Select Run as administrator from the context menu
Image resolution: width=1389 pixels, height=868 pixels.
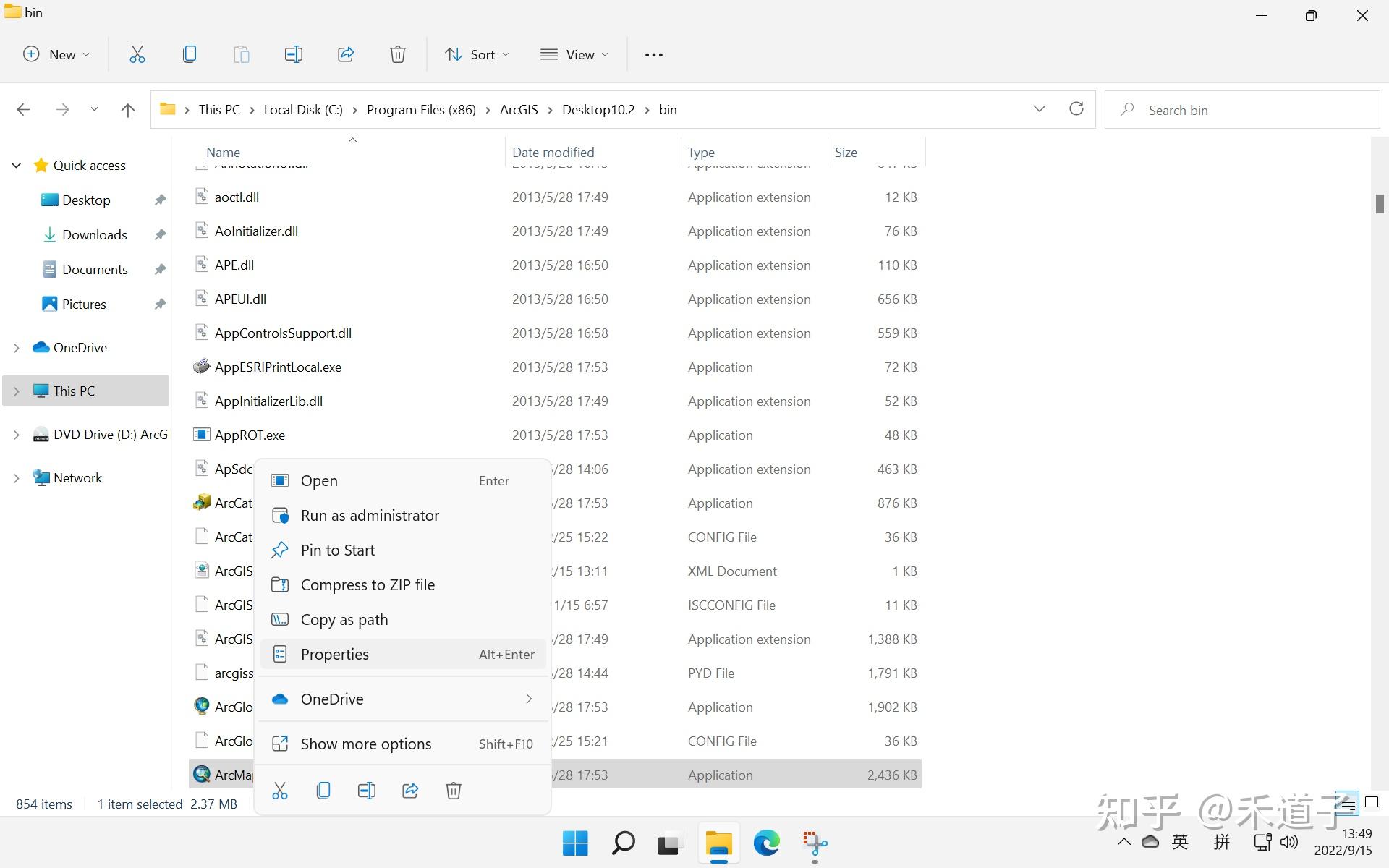click(x=370, y=515)
